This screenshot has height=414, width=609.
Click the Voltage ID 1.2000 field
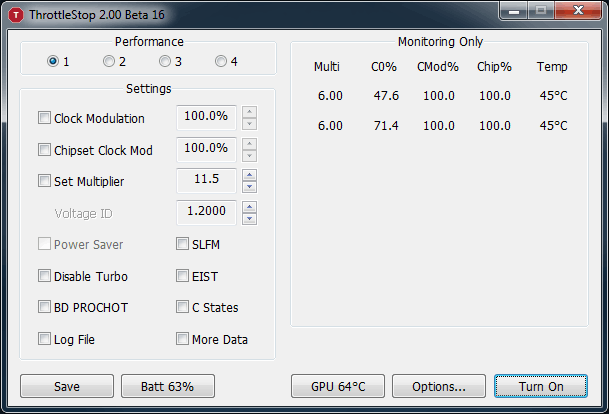206,212
